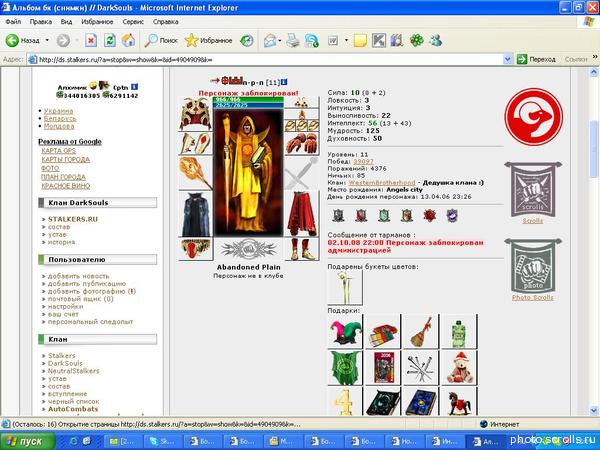Click the flower bouquet gift image

[345, 288]
